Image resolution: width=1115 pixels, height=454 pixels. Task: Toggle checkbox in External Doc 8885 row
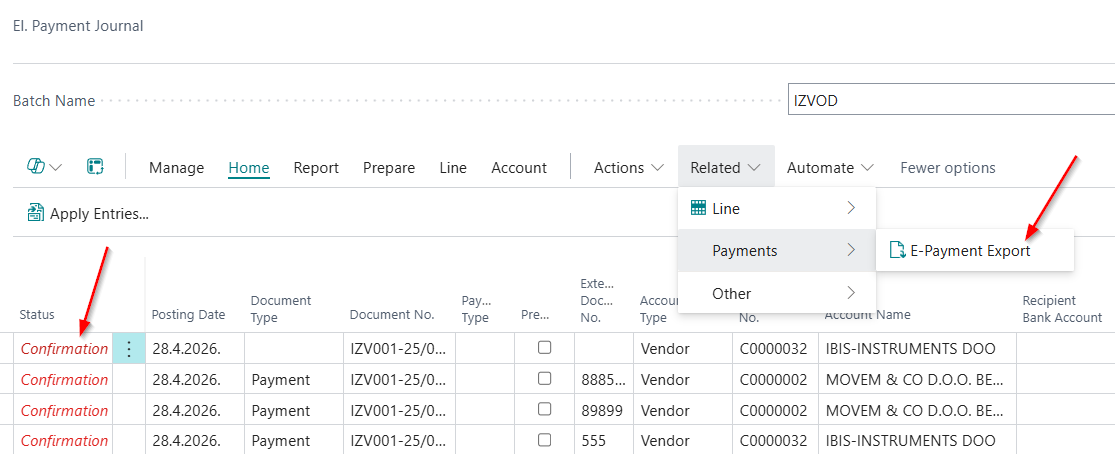pos(544,379)
